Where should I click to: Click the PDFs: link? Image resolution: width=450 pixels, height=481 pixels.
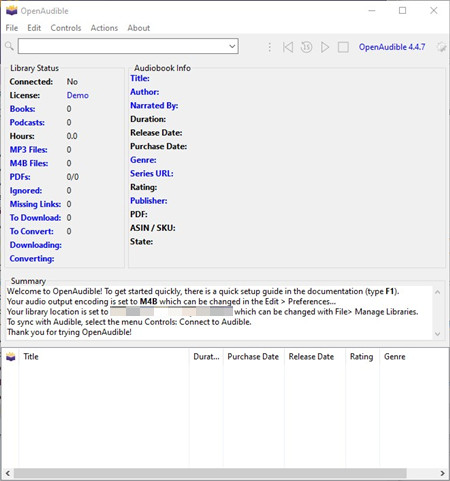(20, 177)
